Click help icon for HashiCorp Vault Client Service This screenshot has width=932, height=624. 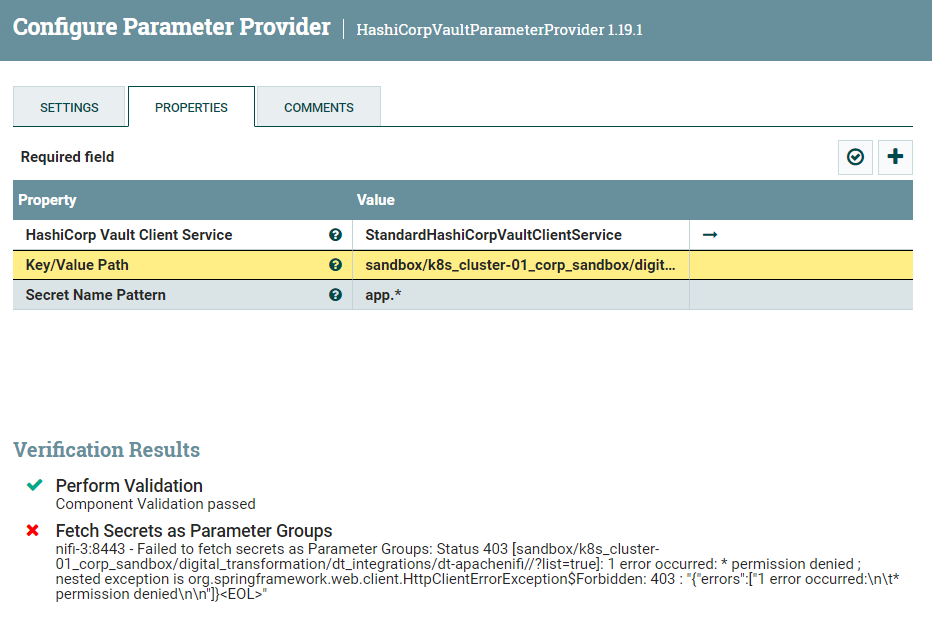336,235
